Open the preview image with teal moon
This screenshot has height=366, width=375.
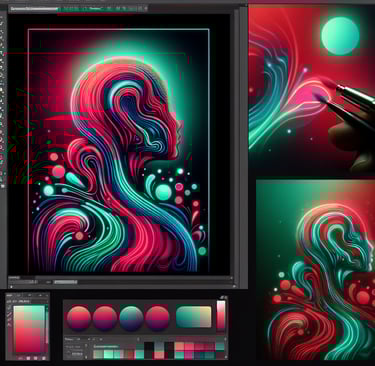pos(312,89)
